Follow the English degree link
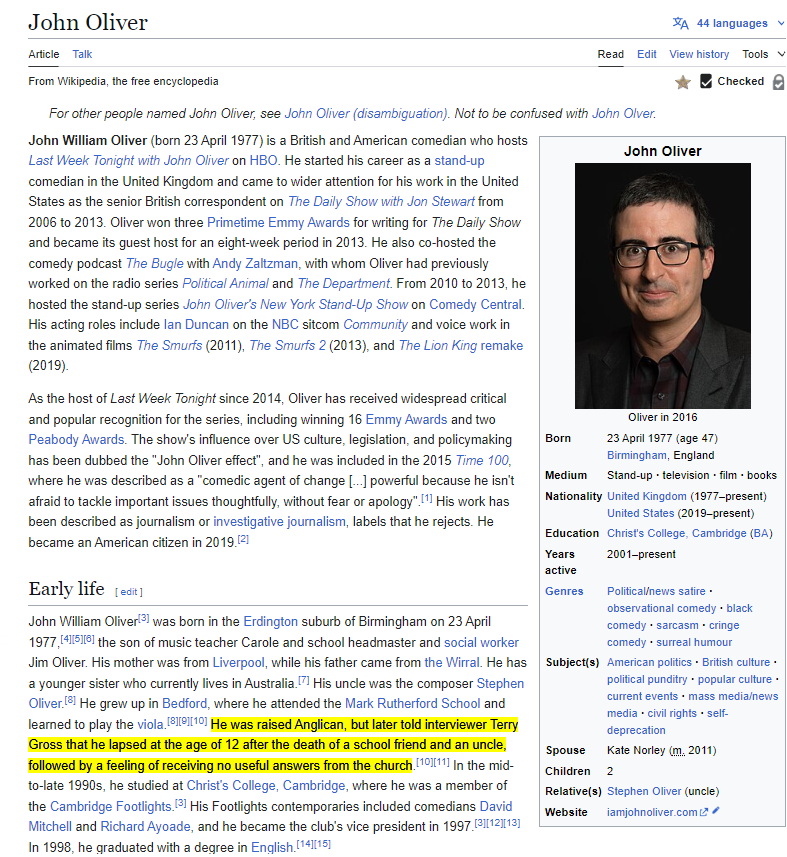The height and width of the screenshot is (857, 787). coord(272,847)
